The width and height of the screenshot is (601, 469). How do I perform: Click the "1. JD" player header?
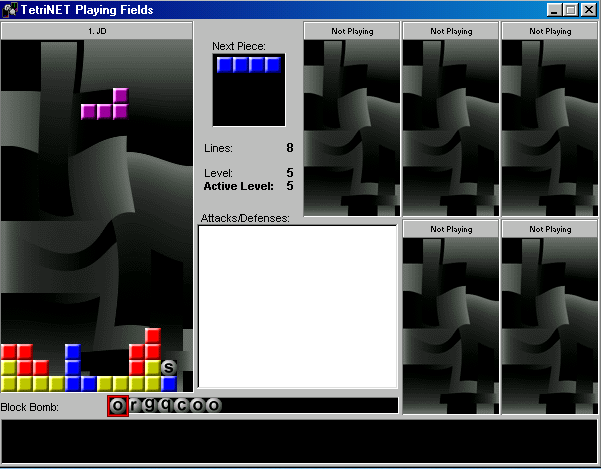point(97,31)
